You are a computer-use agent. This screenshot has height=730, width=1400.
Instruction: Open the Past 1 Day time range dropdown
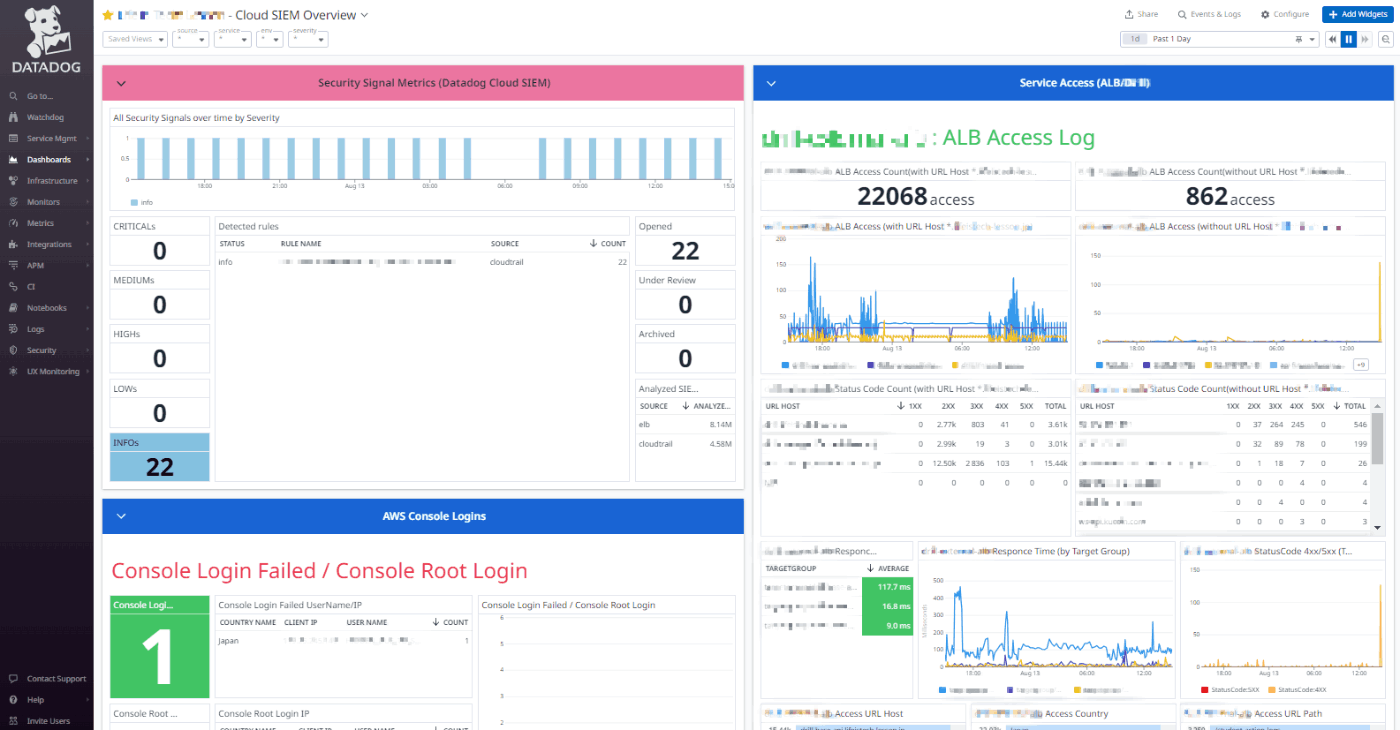[1220, 39]
